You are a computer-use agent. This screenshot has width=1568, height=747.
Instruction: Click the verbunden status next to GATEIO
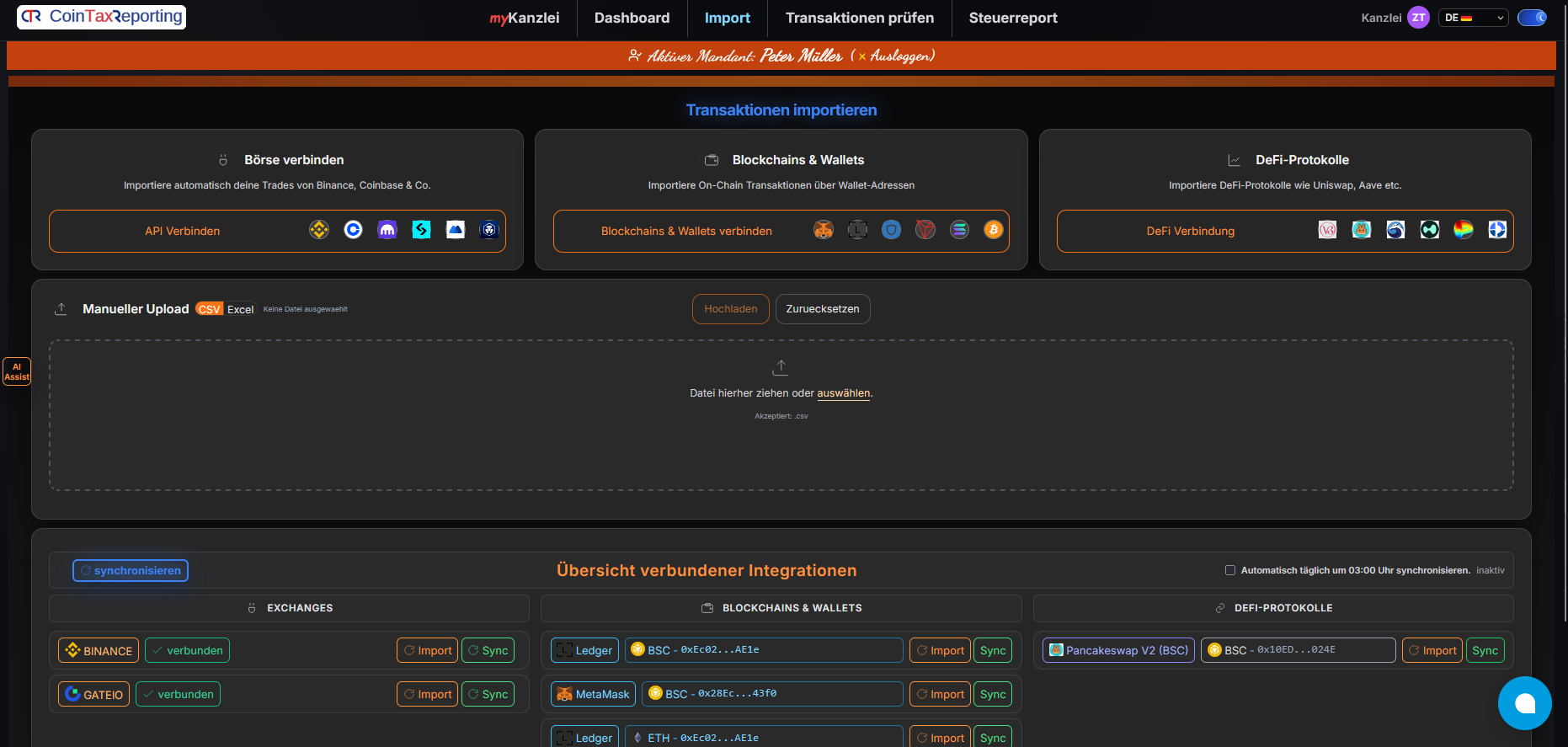click(x=178, y=694)
